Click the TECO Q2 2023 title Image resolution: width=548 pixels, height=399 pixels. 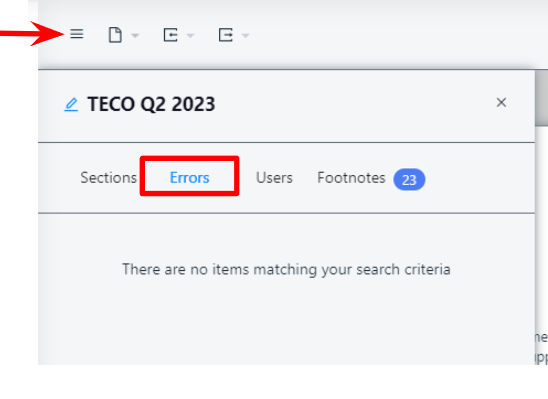151,104
